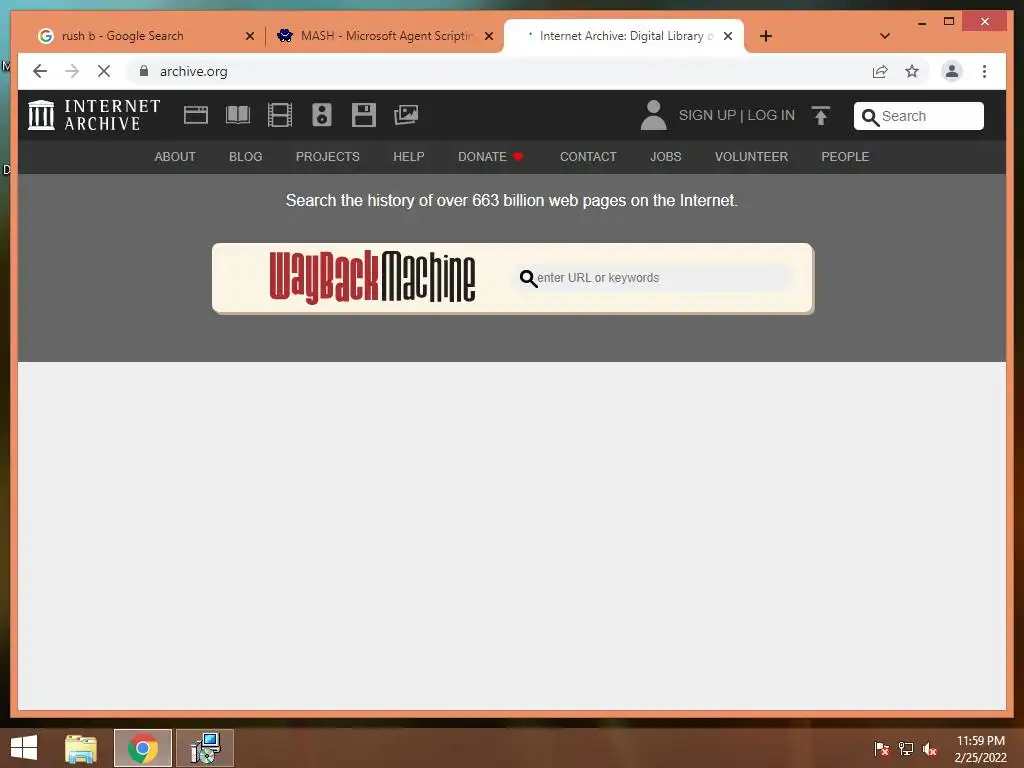Open the JOBS link

pos(665,157)
